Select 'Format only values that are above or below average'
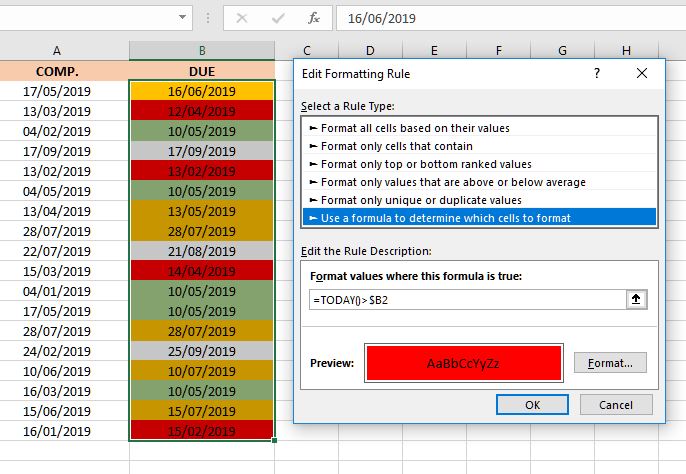This screenshot has width=686, height=474. [479, 182]
